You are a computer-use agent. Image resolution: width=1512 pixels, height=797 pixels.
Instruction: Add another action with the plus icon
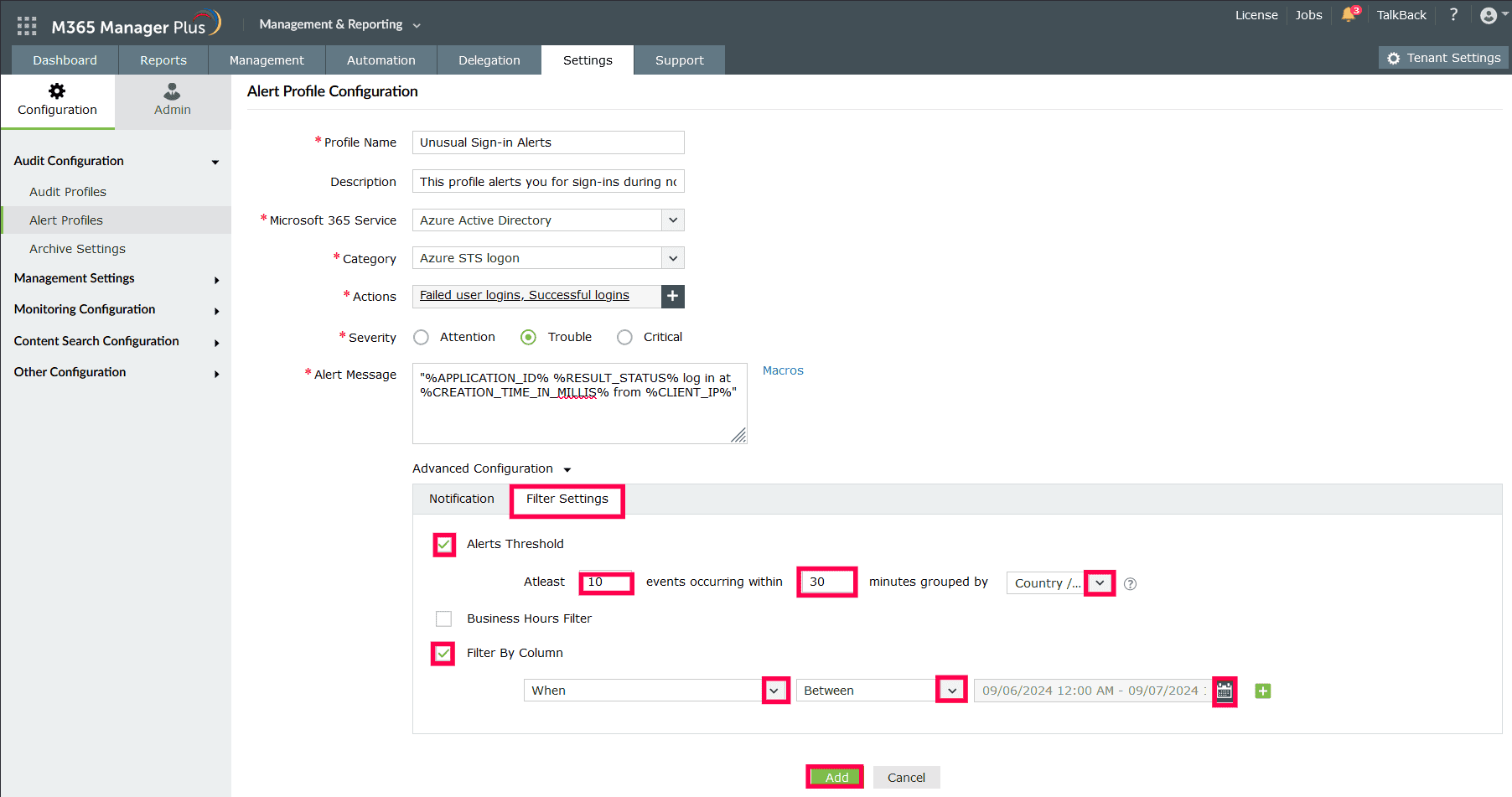tap(672, 296)
